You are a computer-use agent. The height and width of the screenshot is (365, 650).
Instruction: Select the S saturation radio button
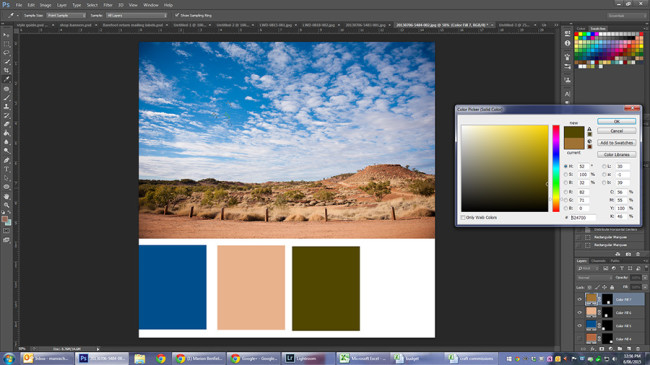[566, 175]
